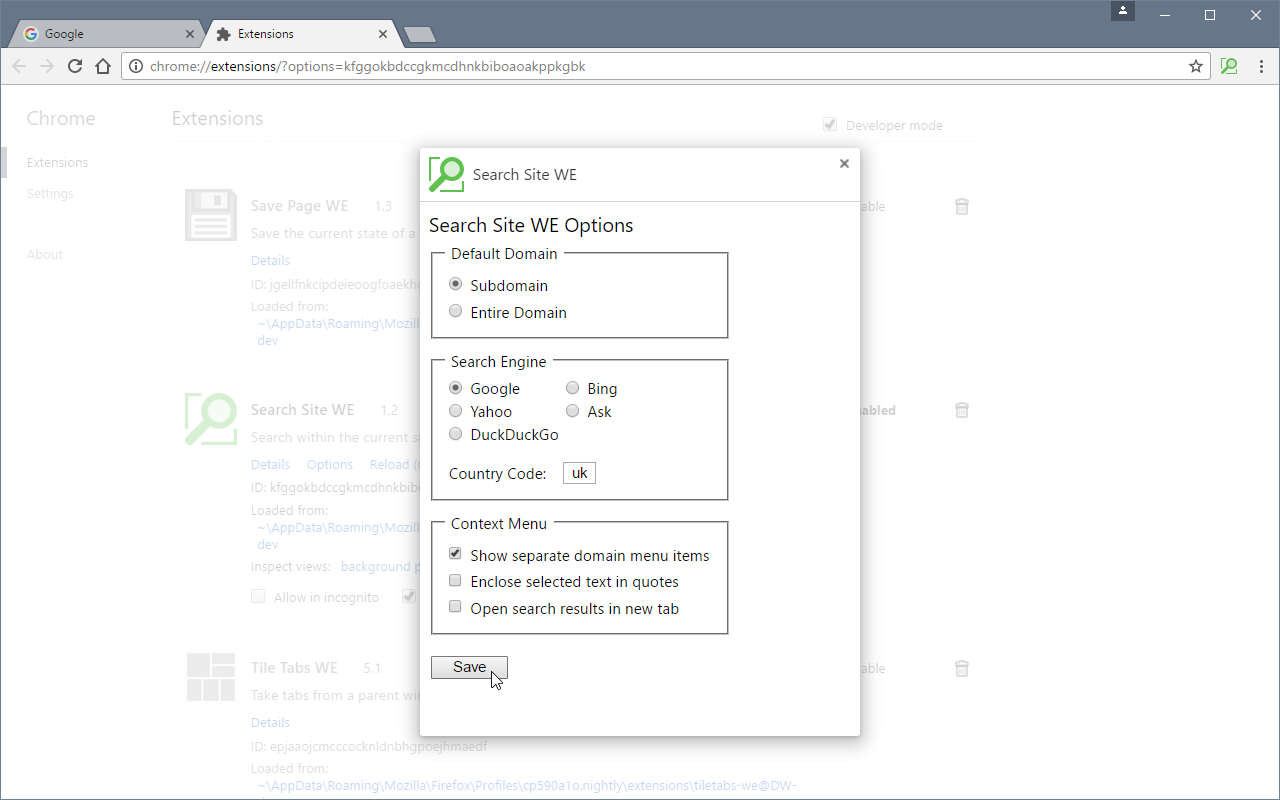
Task: Close the Google tab
Action: pos(190,34)
